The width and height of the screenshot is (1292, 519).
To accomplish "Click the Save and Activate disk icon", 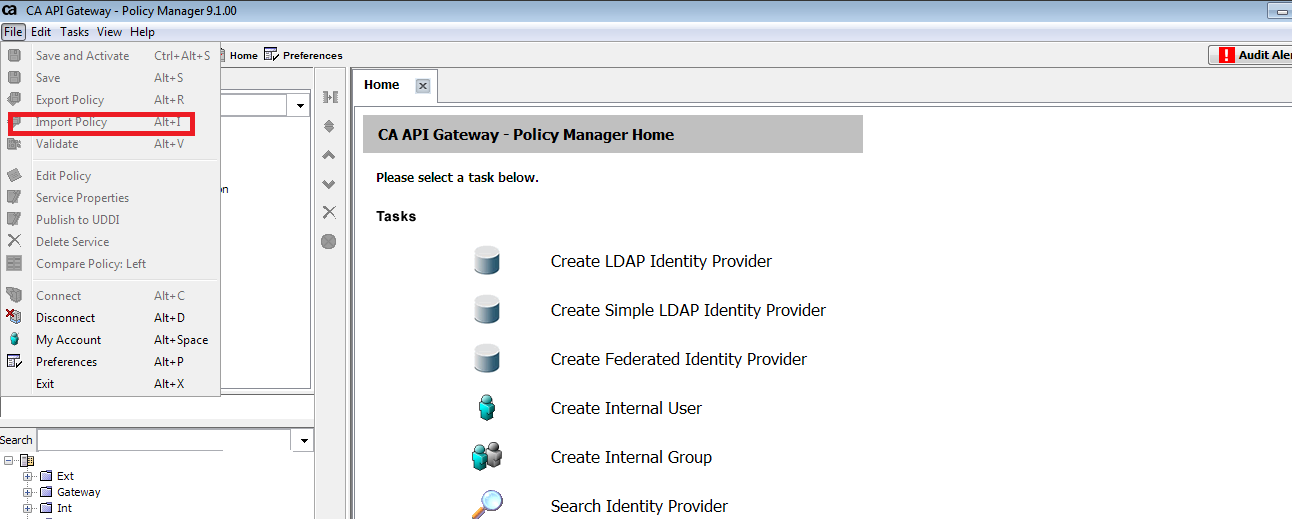I will point(14,55).
